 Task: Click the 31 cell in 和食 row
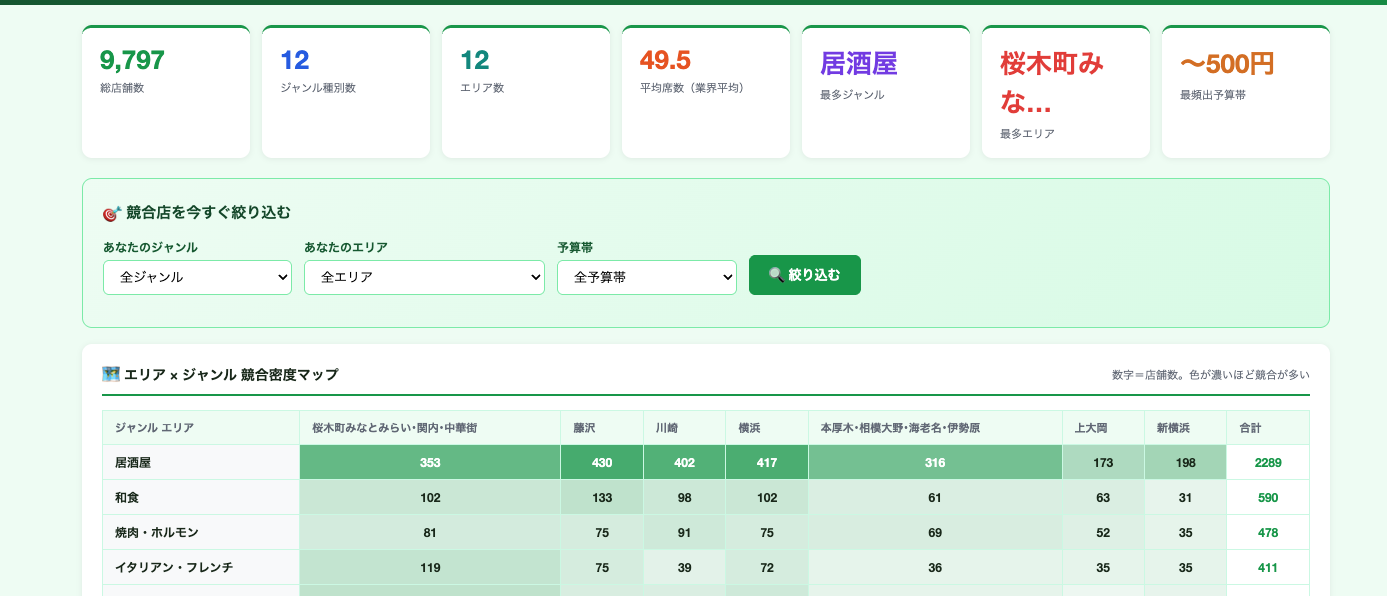(x=1186, y=497)
